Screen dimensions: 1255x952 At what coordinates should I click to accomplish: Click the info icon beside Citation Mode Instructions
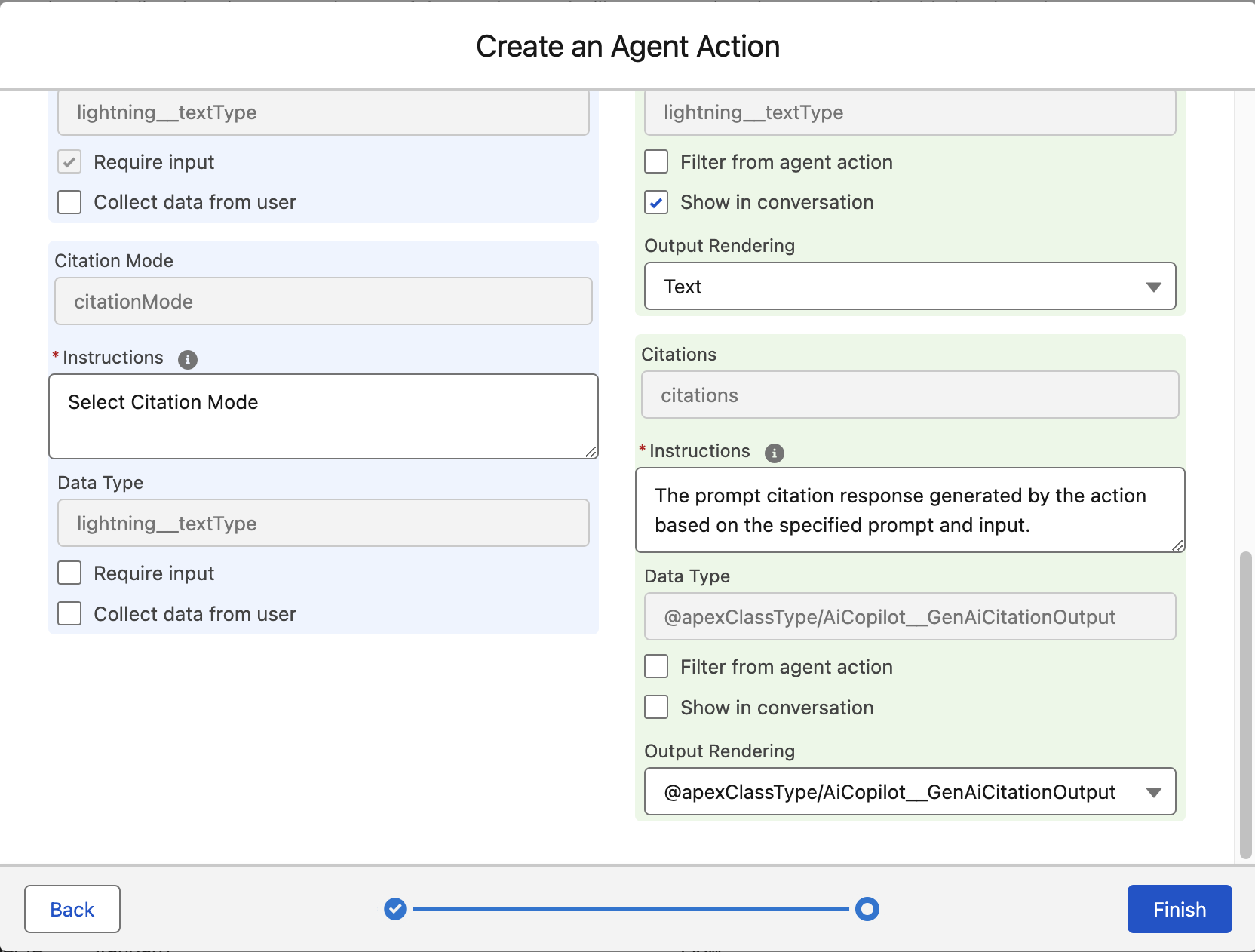click(x=187, y=359)
